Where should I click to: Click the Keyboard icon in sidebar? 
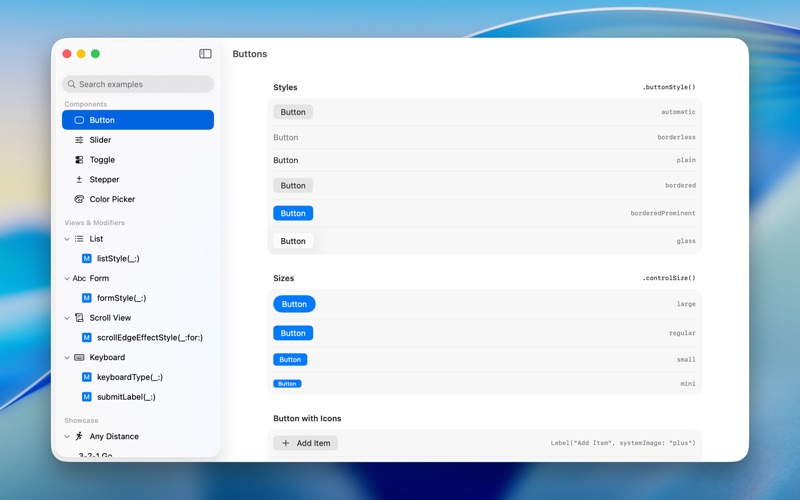(79, 357)
